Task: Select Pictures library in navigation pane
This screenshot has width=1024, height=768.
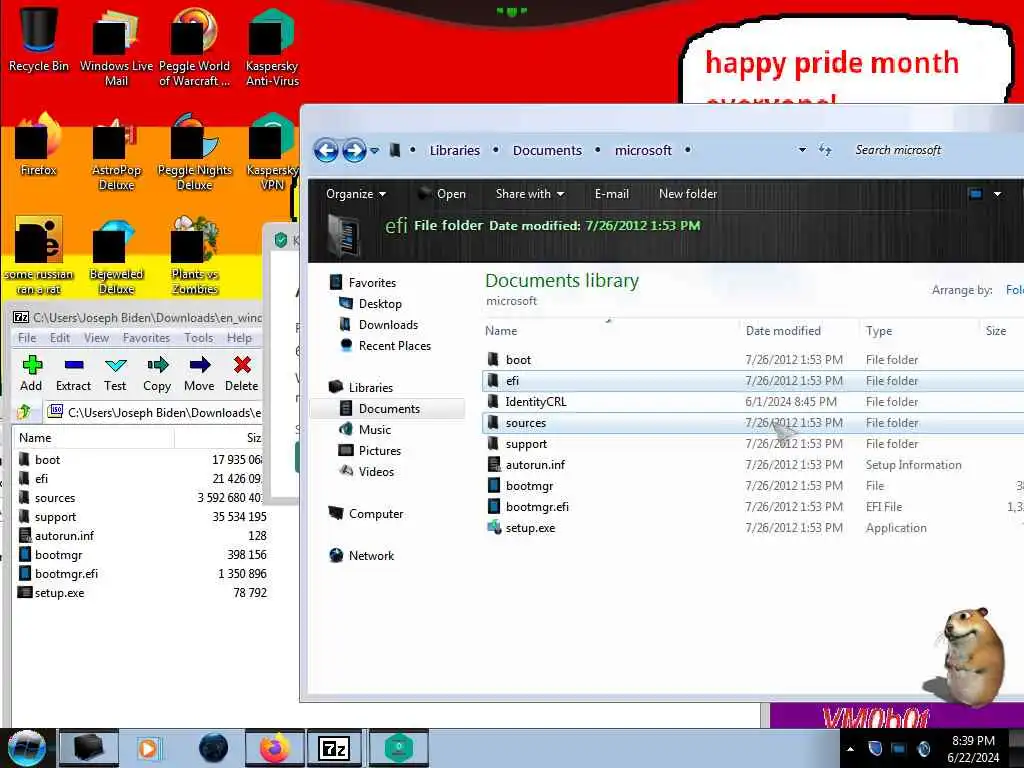Action: pyautogui.click(x=379, y=451)
